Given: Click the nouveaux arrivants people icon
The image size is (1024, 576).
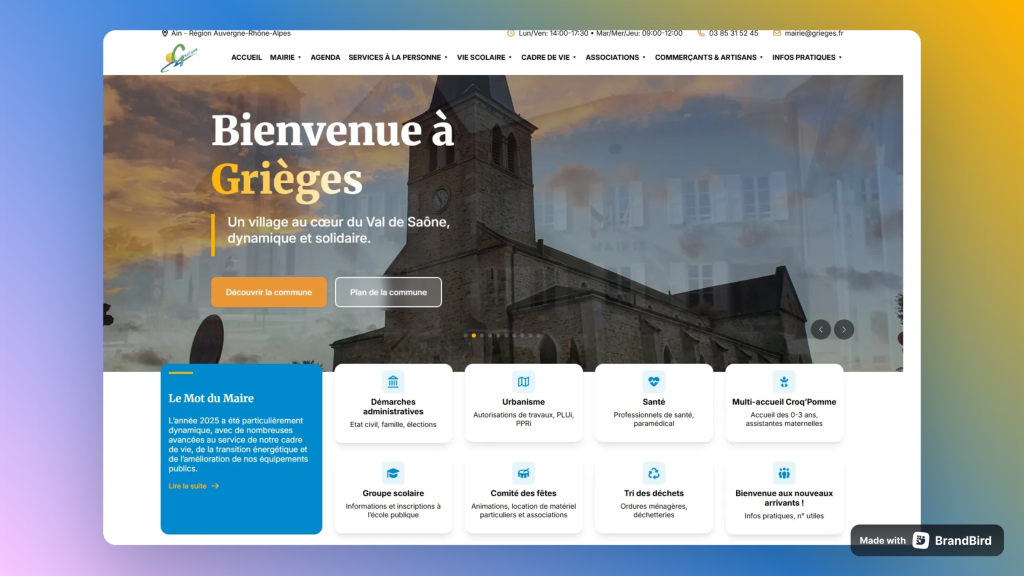Looking at the screenshot, I should (x=784, y=473).
